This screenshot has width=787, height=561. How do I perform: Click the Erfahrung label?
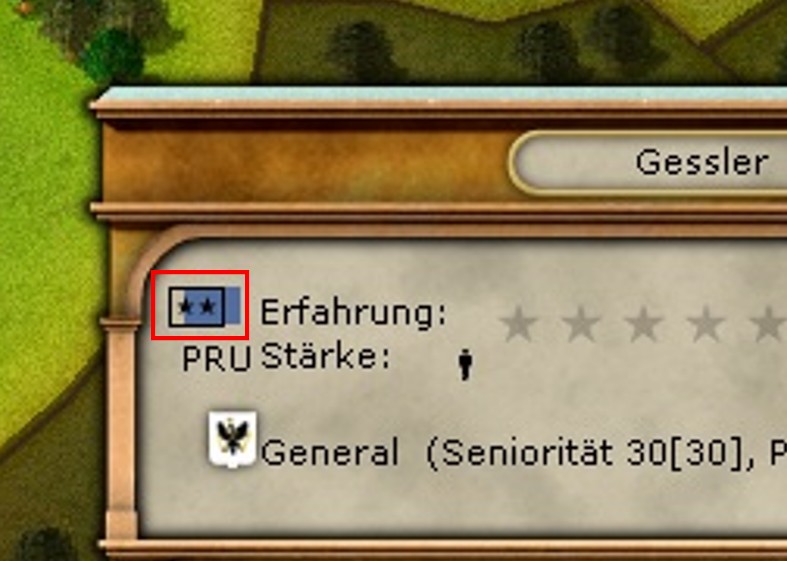(x=353, y=313)
